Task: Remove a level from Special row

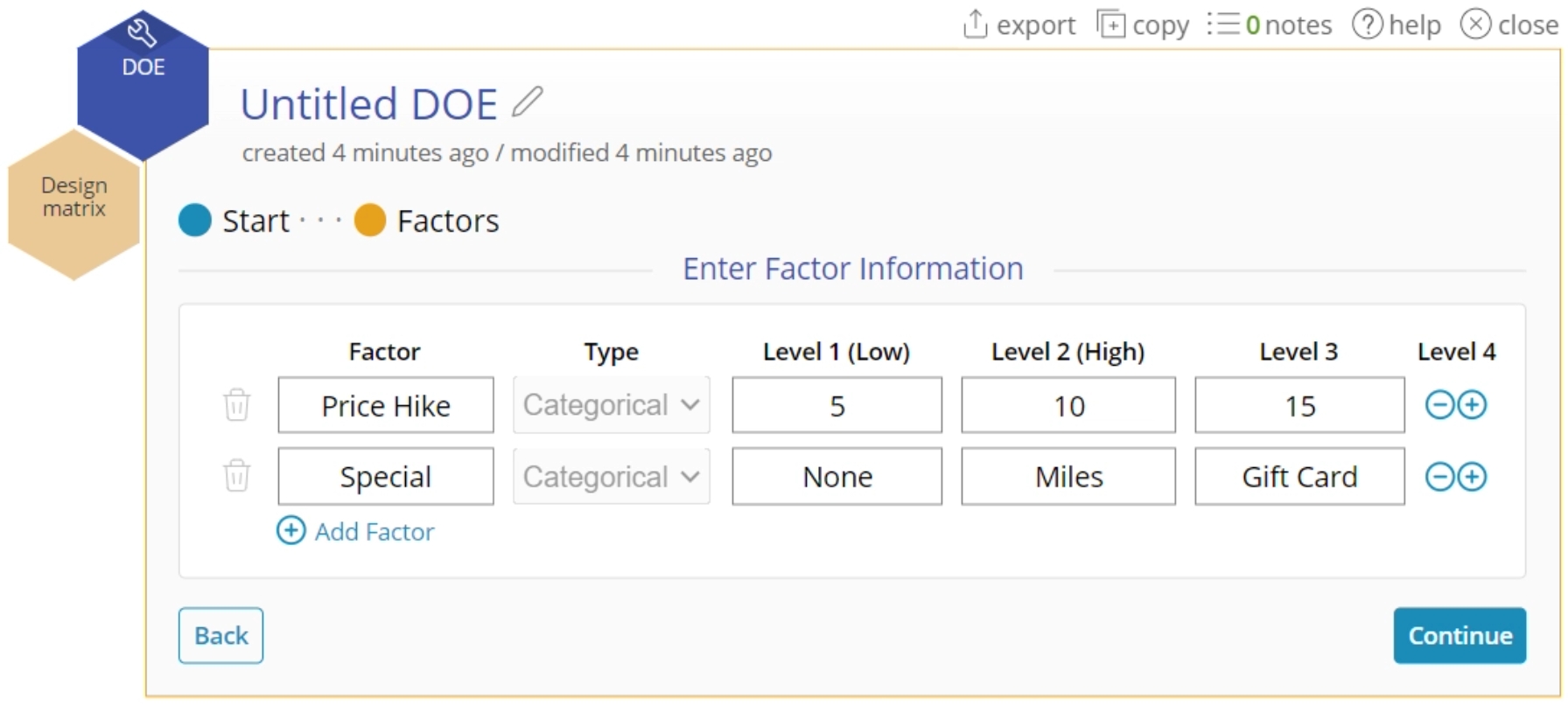Action: coord(1439,477)
